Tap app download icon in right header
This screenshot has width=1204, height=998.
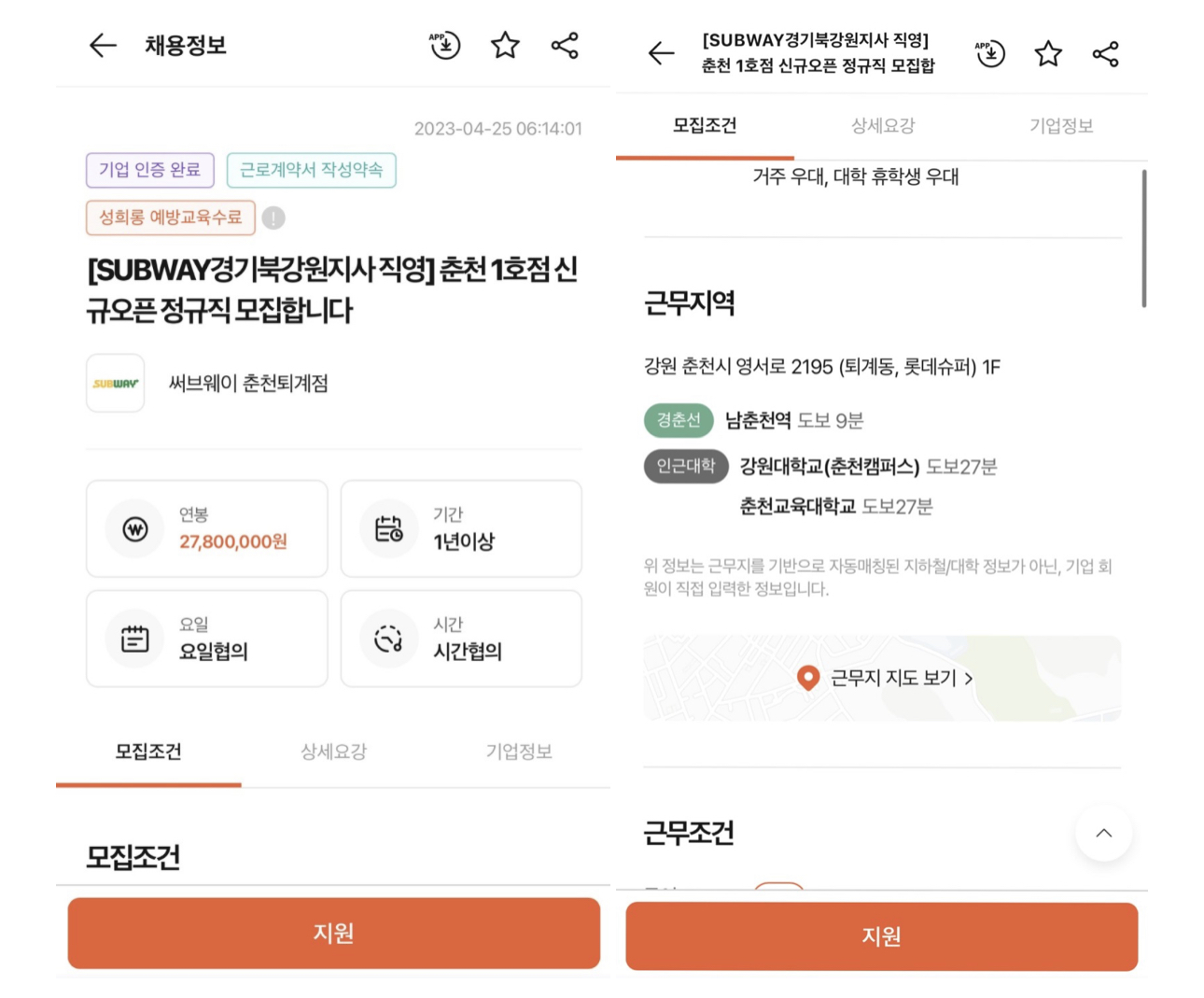pos(990,53)
